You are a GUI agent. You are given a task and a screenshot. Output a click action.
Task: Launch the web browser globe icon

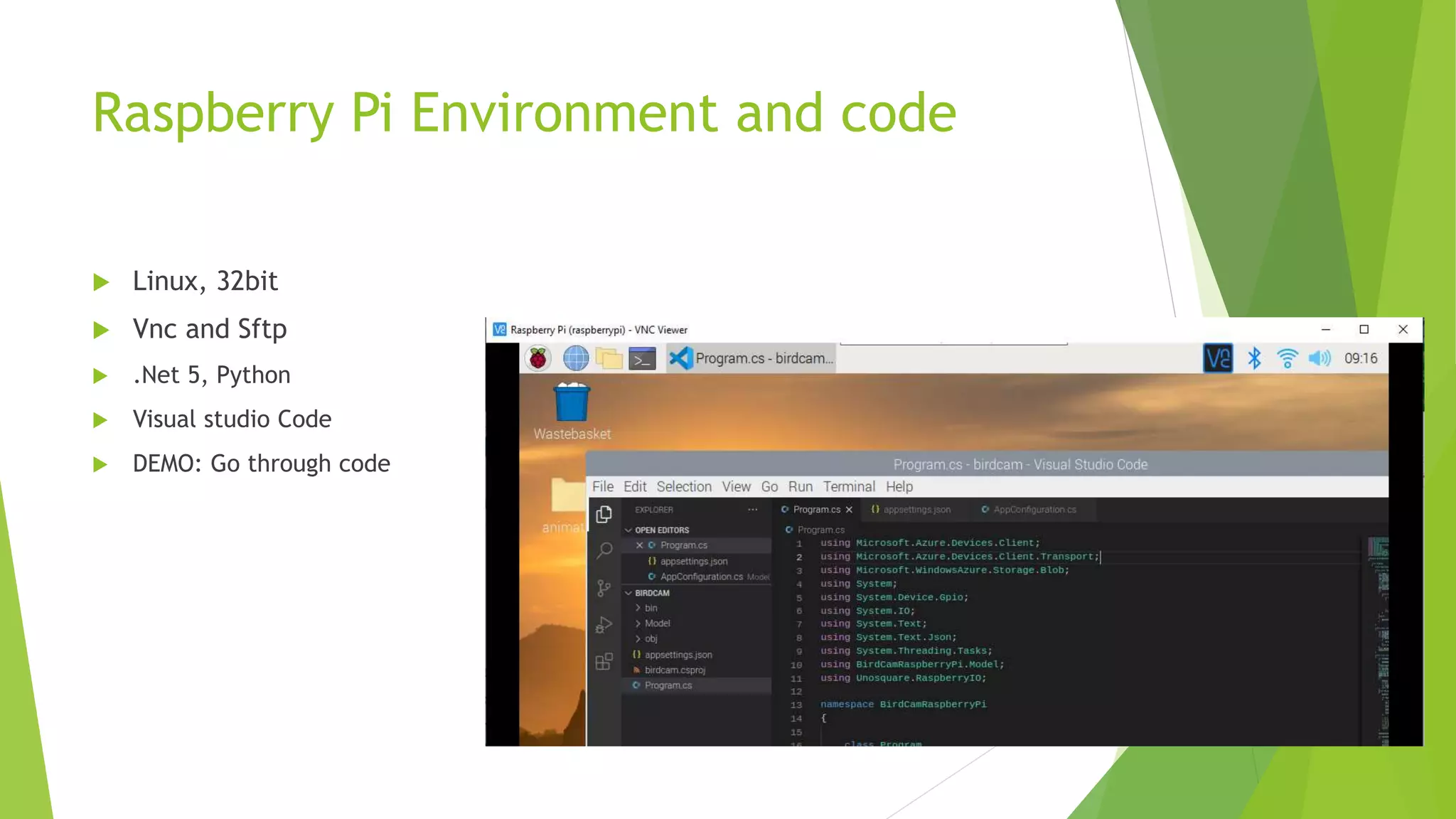[x=575, y=358]
